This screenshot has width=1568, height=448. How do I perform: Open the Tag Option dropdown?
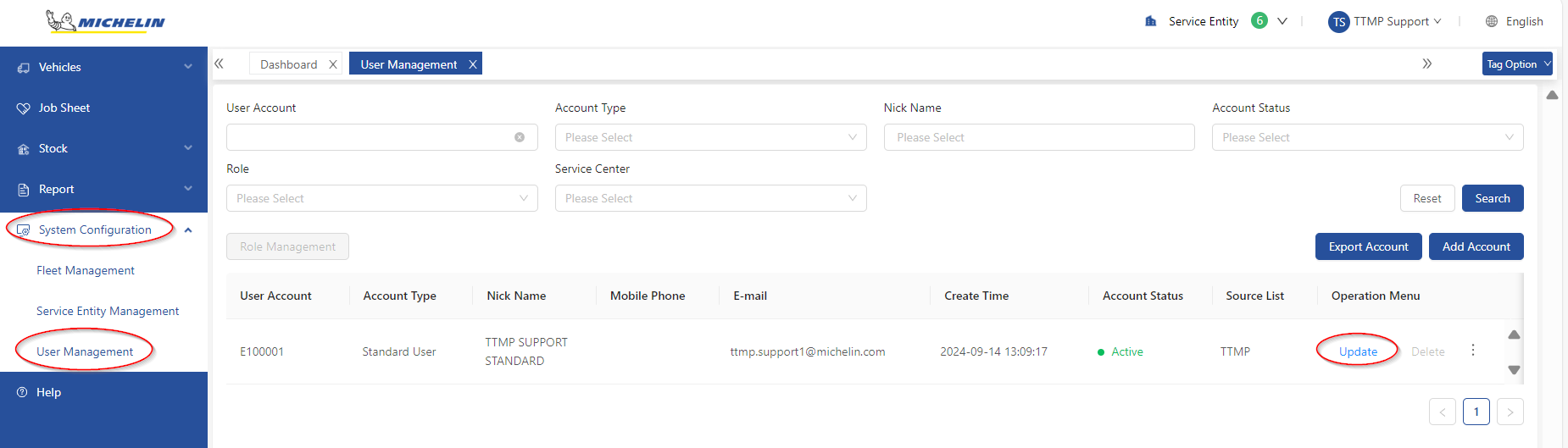point(1517,64)
